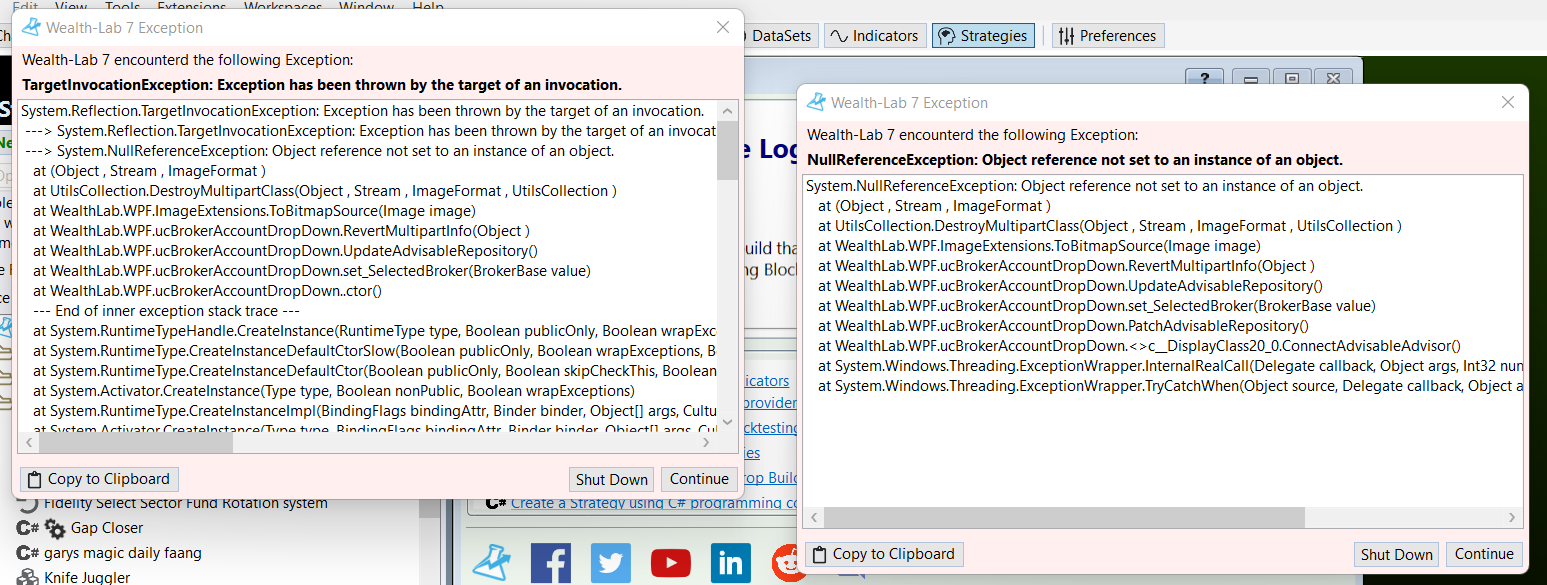Screen dimensions: 1547x585
Task: Open the YouTube icon link
Action: (x=670, y=563)
